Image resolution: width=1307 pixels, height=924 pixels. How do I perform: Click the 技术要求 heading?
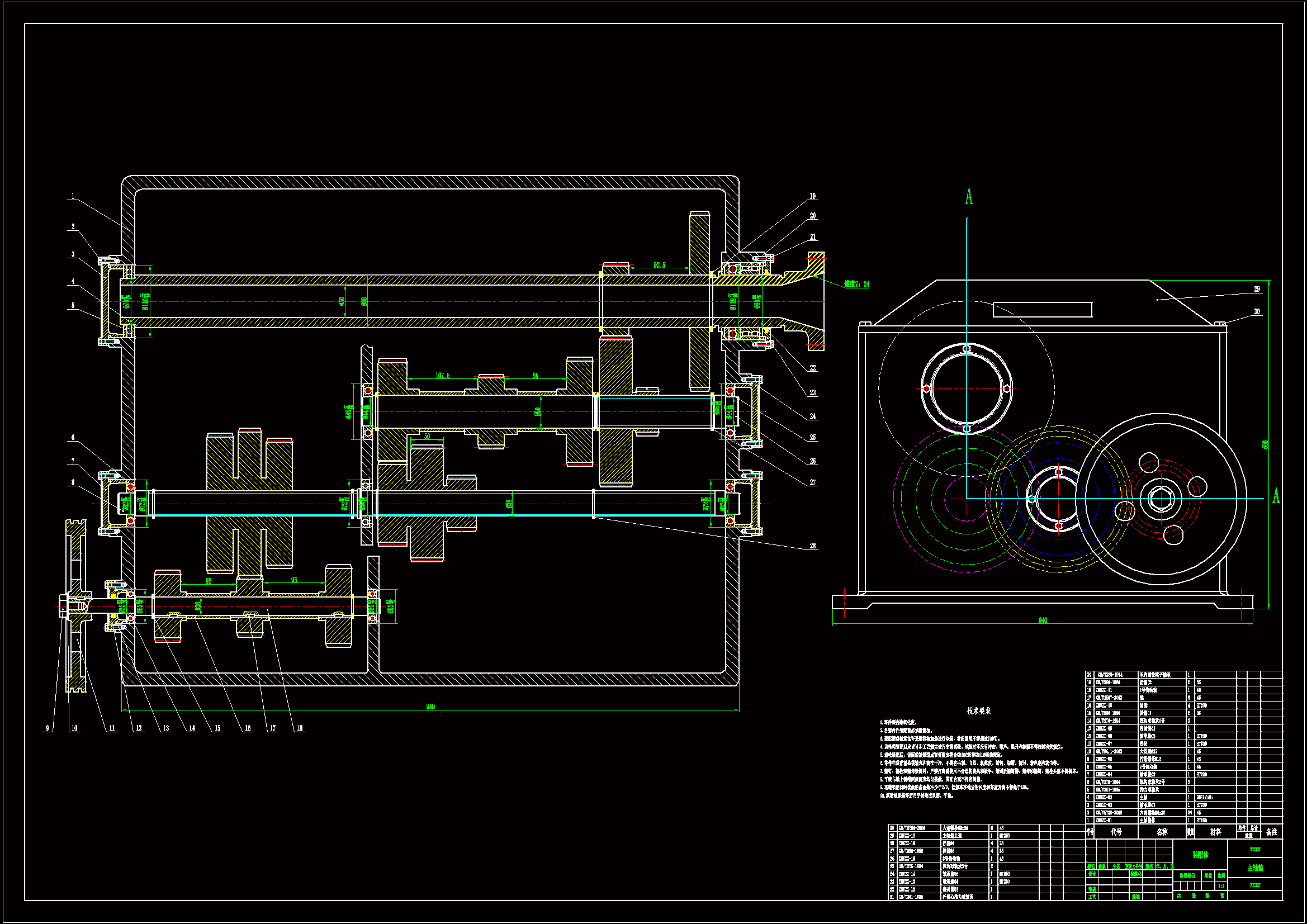click(978, 711)
